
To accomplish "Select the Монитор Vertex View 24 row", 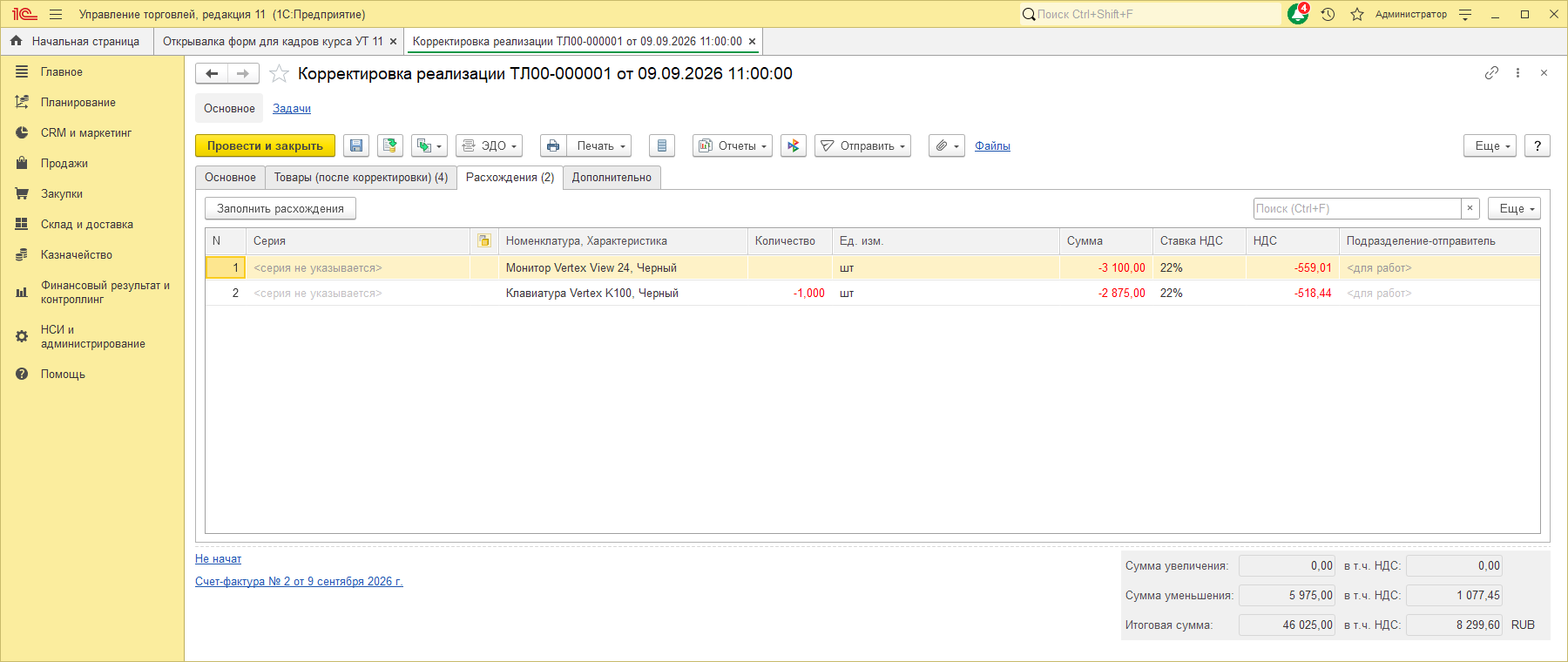I will coord(873,267).
